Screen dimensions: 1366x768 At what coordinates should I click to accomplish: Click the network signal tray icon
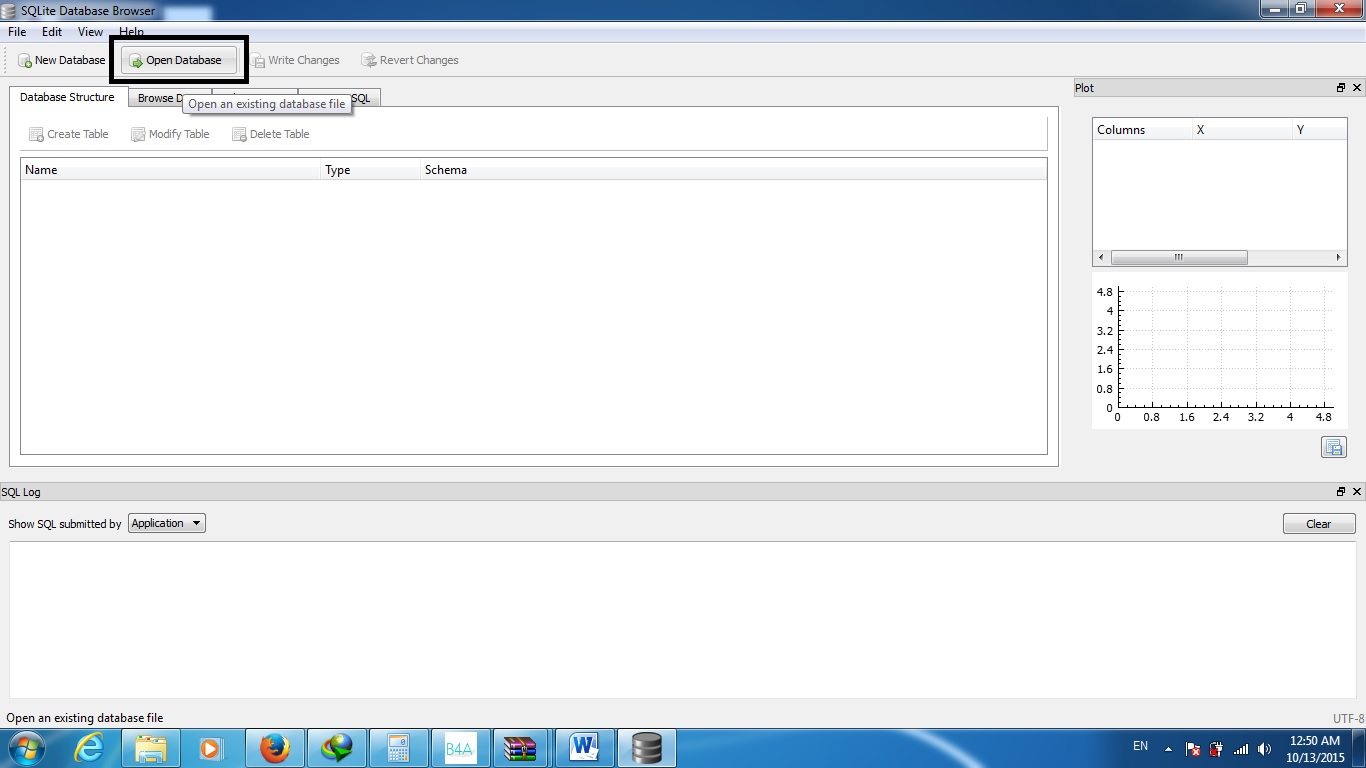tap(1241, 749)
